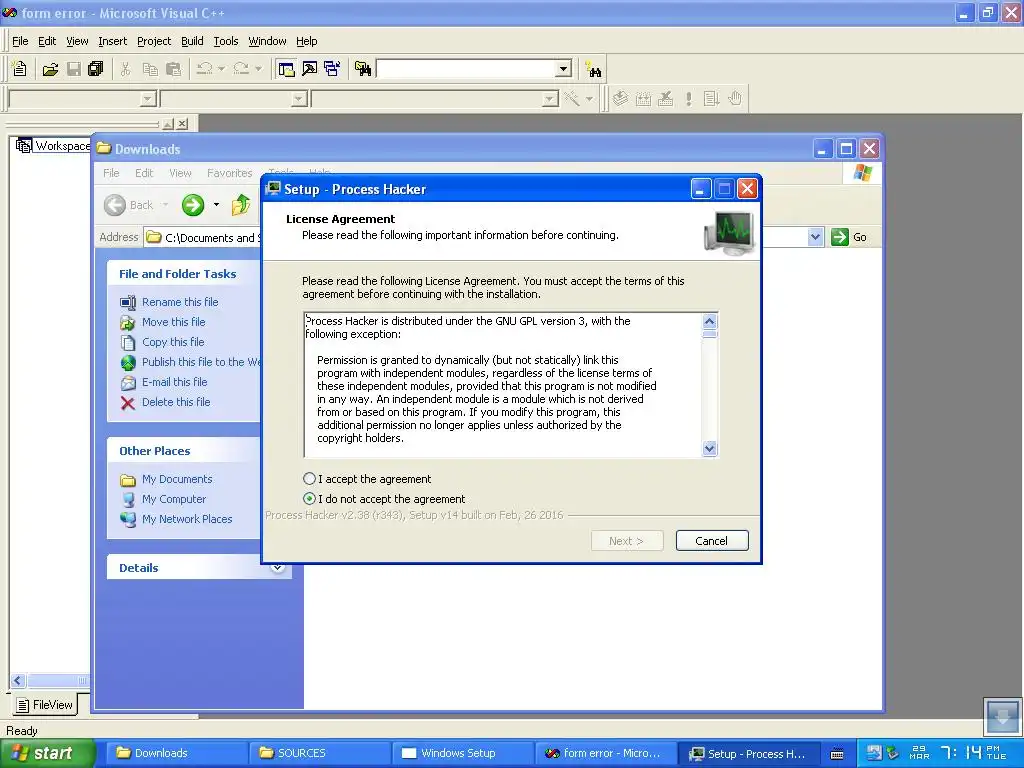Open the Build menu
This screenshot has width=1024, height=768.
point(192,41)
